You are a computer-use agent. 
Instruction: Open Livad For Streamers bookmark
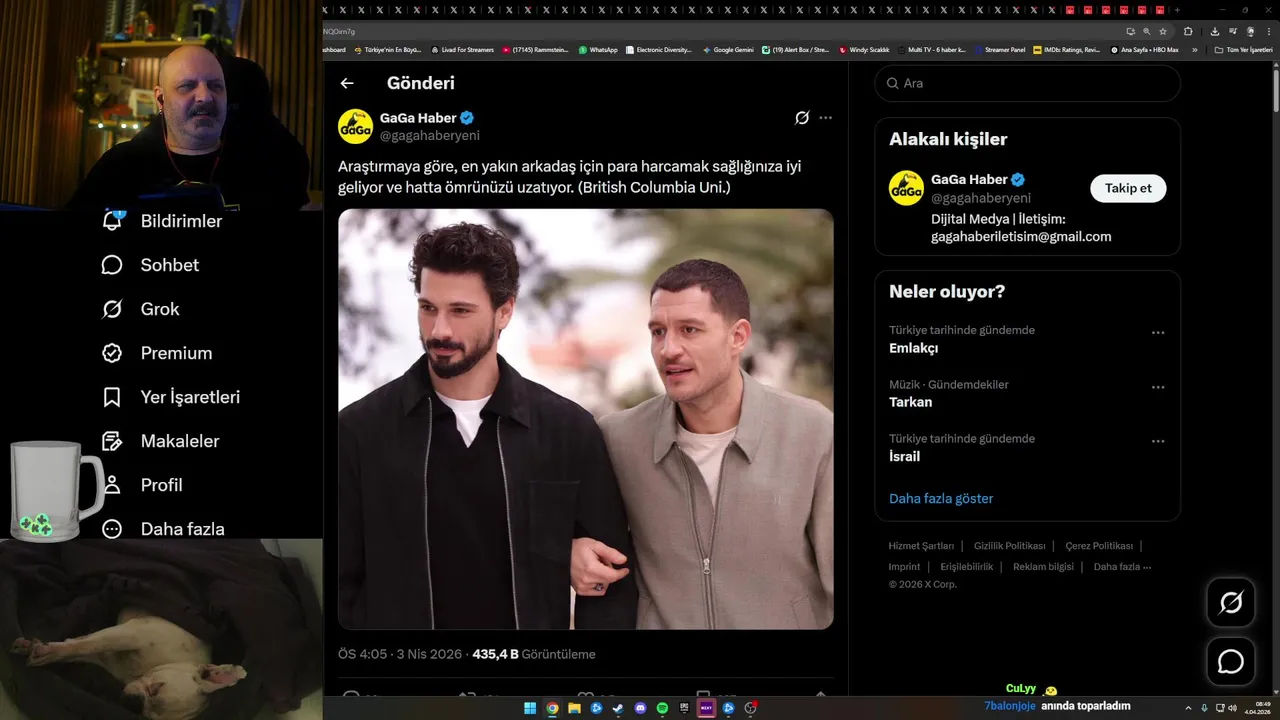[462, 49]
